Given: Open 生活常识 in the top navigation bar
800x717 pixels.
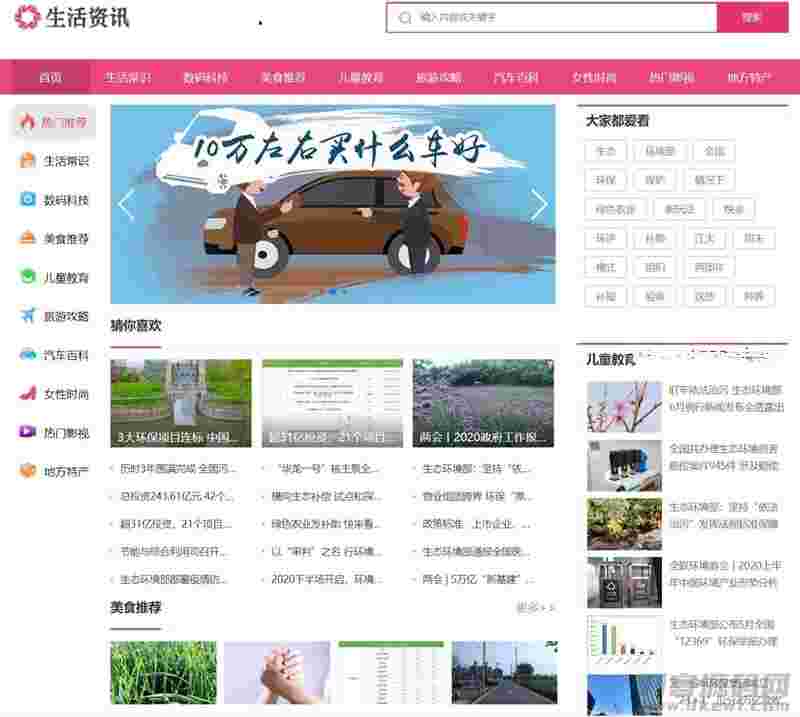Looking at the screenshot, I should click(x=128, y=78).
